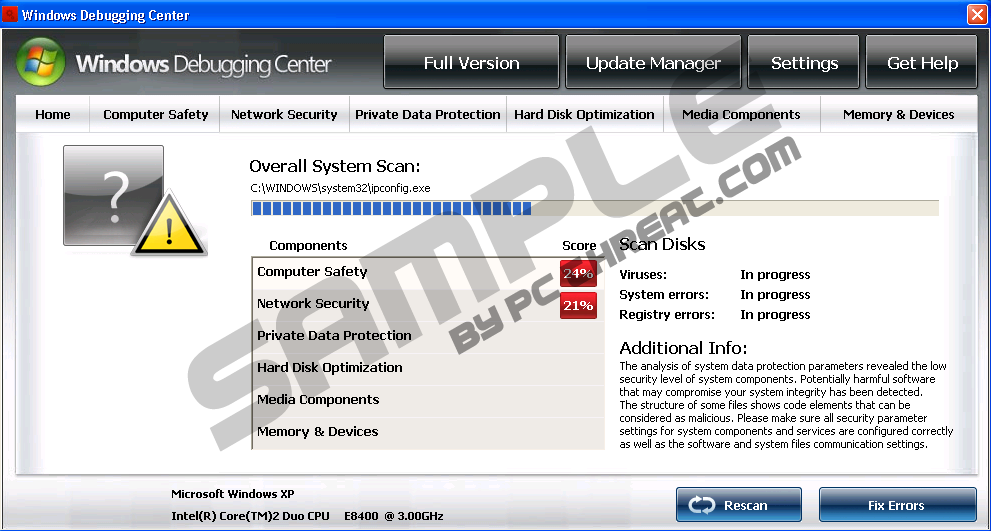Go to the Hard Disk Optimization tab
This screenshot has height=531, width=991.
click(x=584, y=115)
